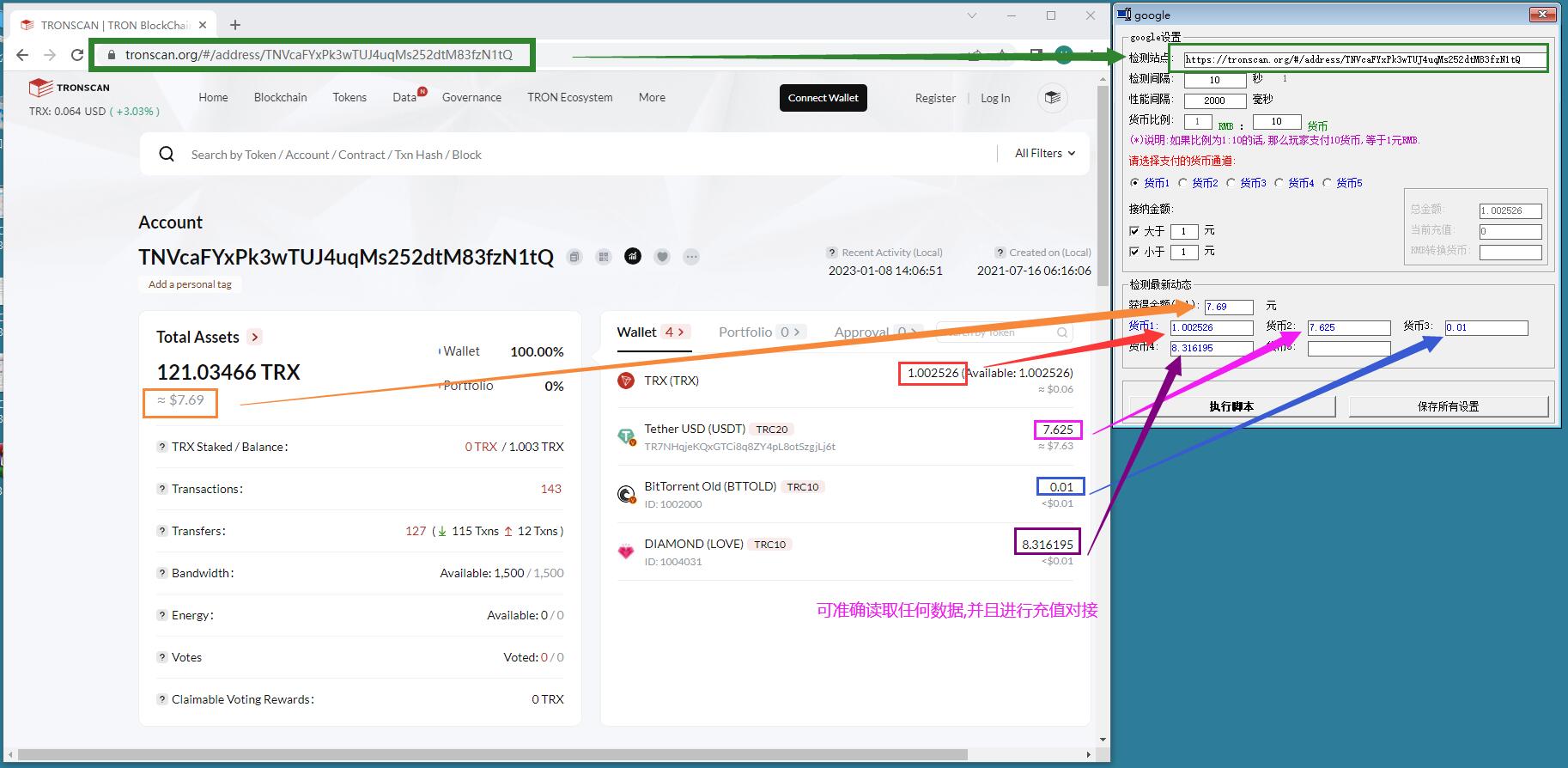This screenshot has width=1568, height=768.
Task: Click the horizontal scrollbar at page bottom
Action: point(492,754)
